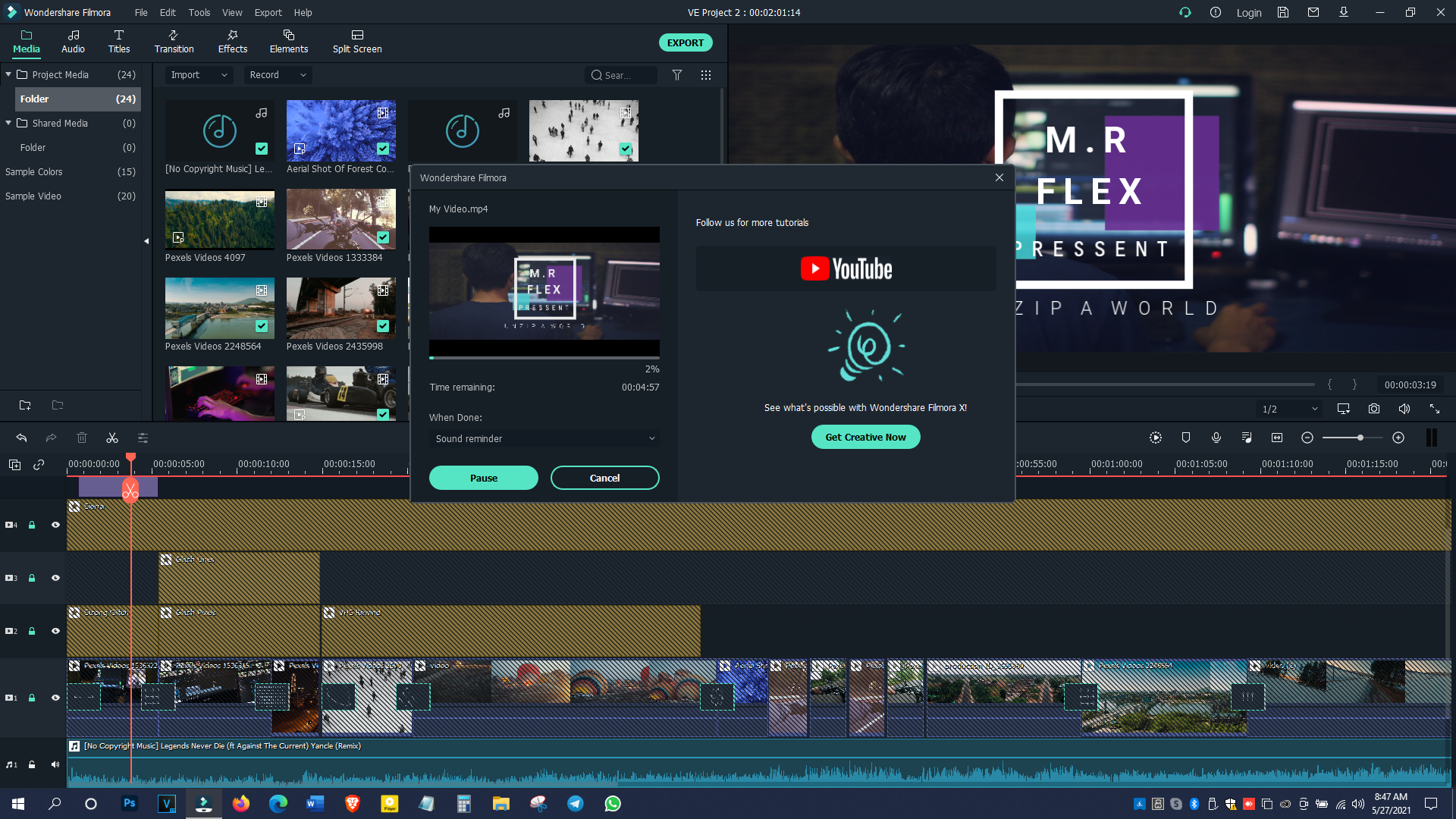Click the zoom in timeline plus icon

click(x=1398, y=438)
